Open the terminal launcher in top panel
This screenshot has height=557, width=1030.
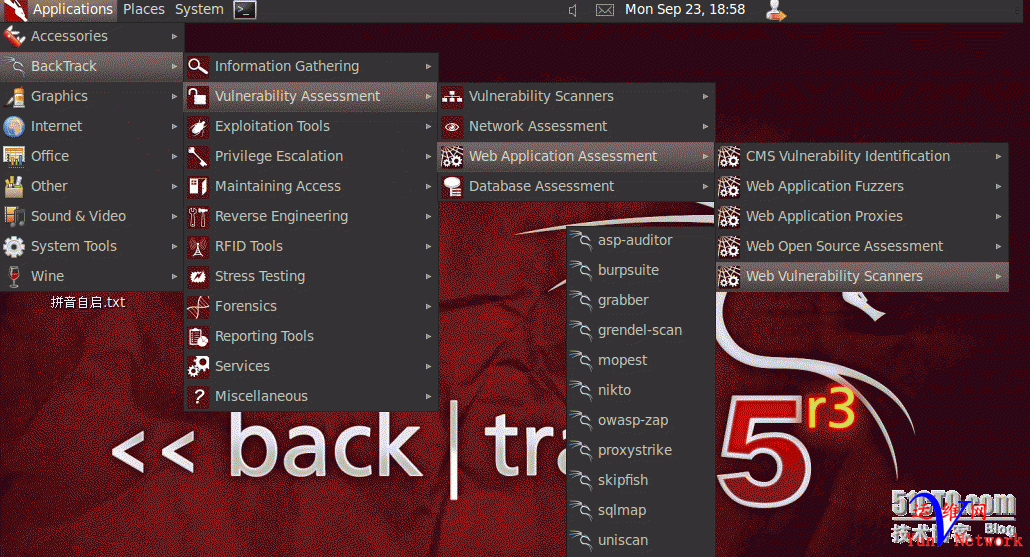click(x=245, y=10)
